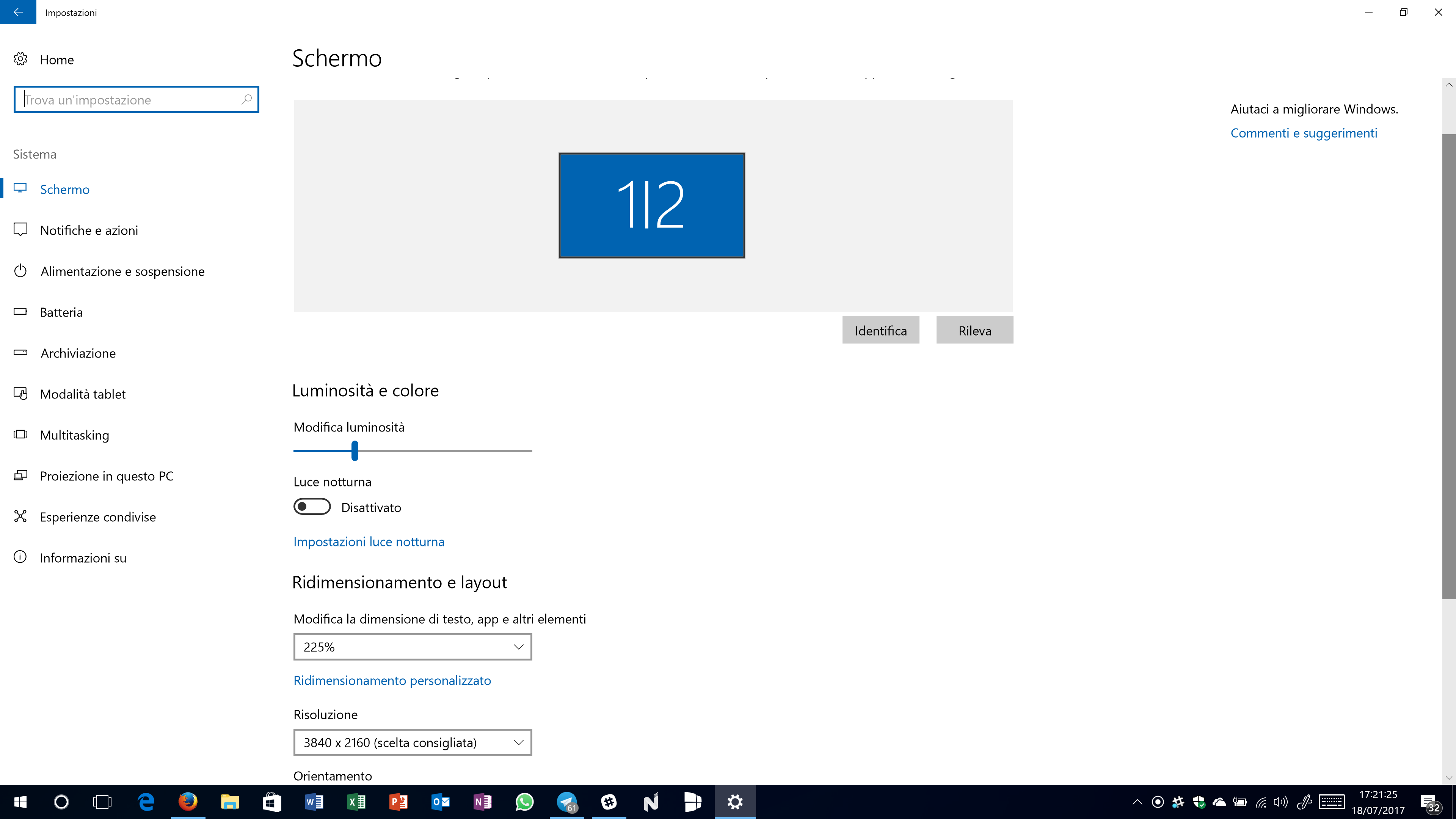Open Impostazioni luce notturna link

pyautogui.click(x=369, y=541)
